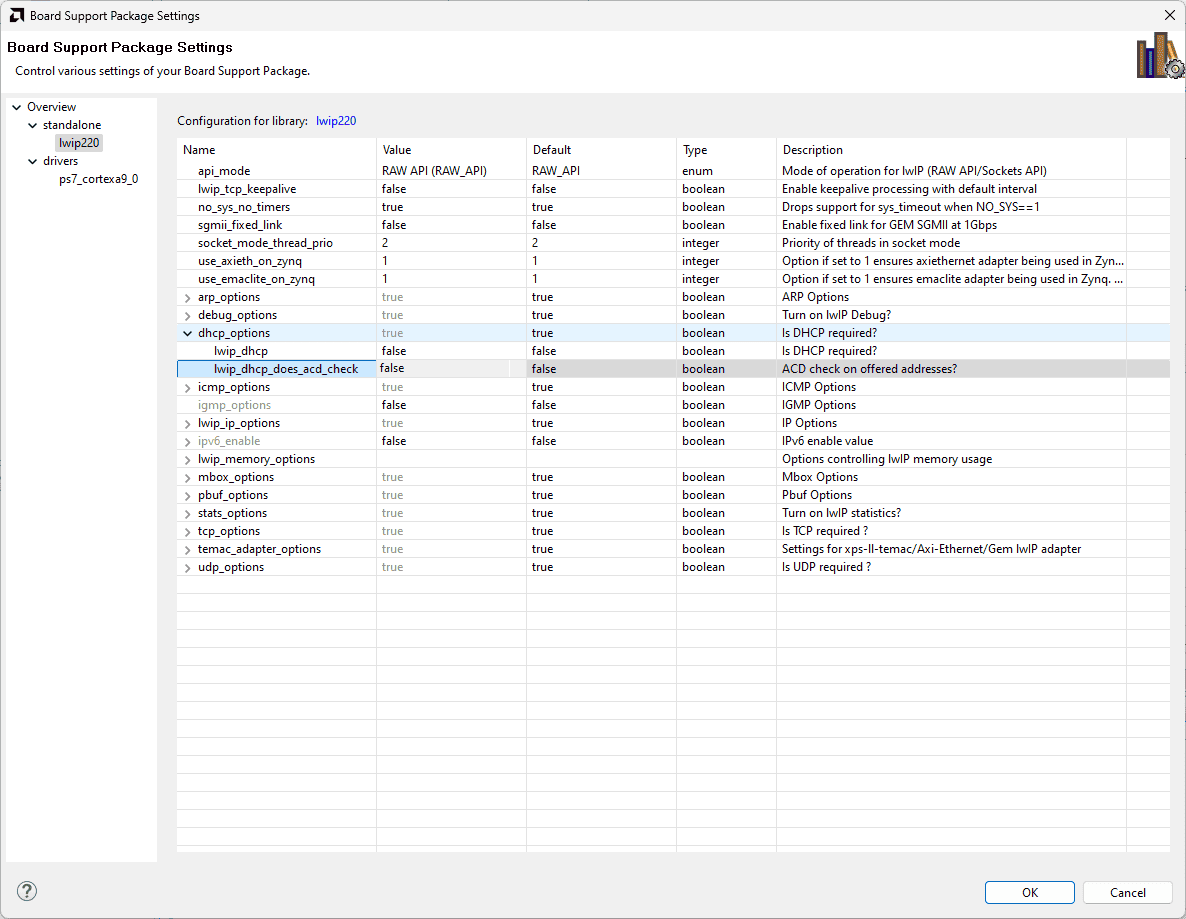Close the Board Support Package Settings dialog
This screenshot has height=919, width=1186.
click(x=1169, y=15)
